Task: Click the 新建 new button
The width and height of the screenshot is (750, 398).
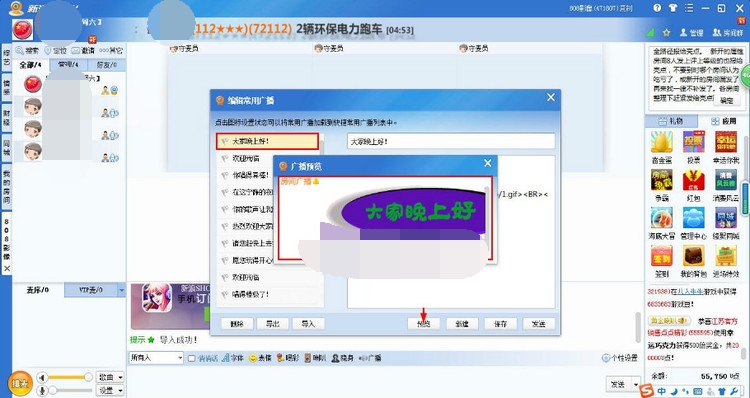Action: 462,324
